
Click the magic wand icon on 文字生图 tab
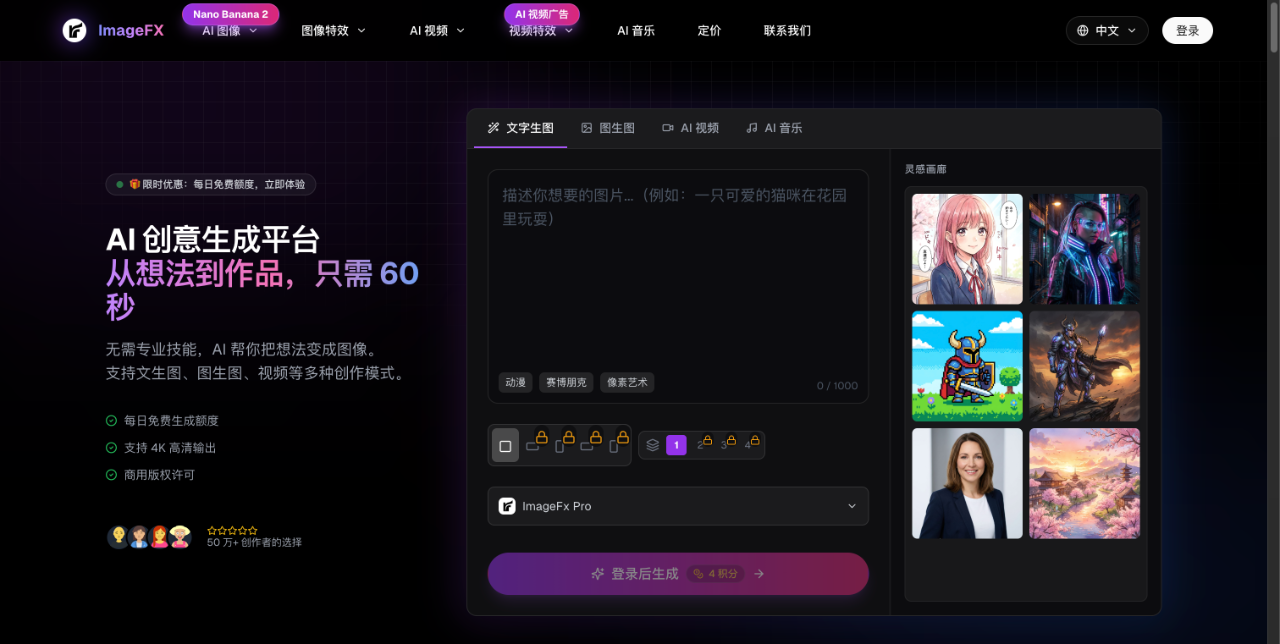(493, 128)
